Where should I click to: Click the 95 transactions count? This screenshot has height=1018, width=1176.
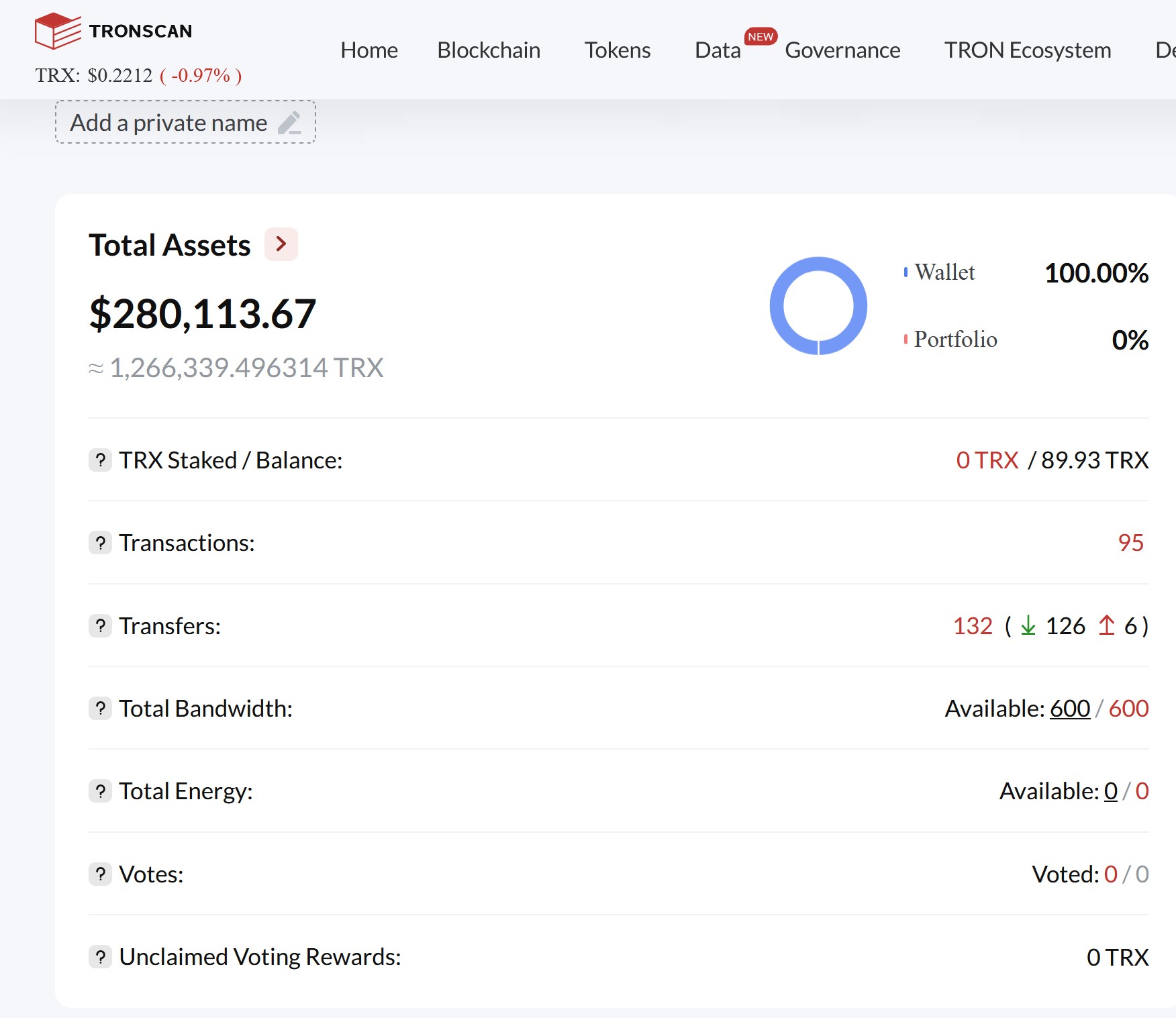(1131, 543)
